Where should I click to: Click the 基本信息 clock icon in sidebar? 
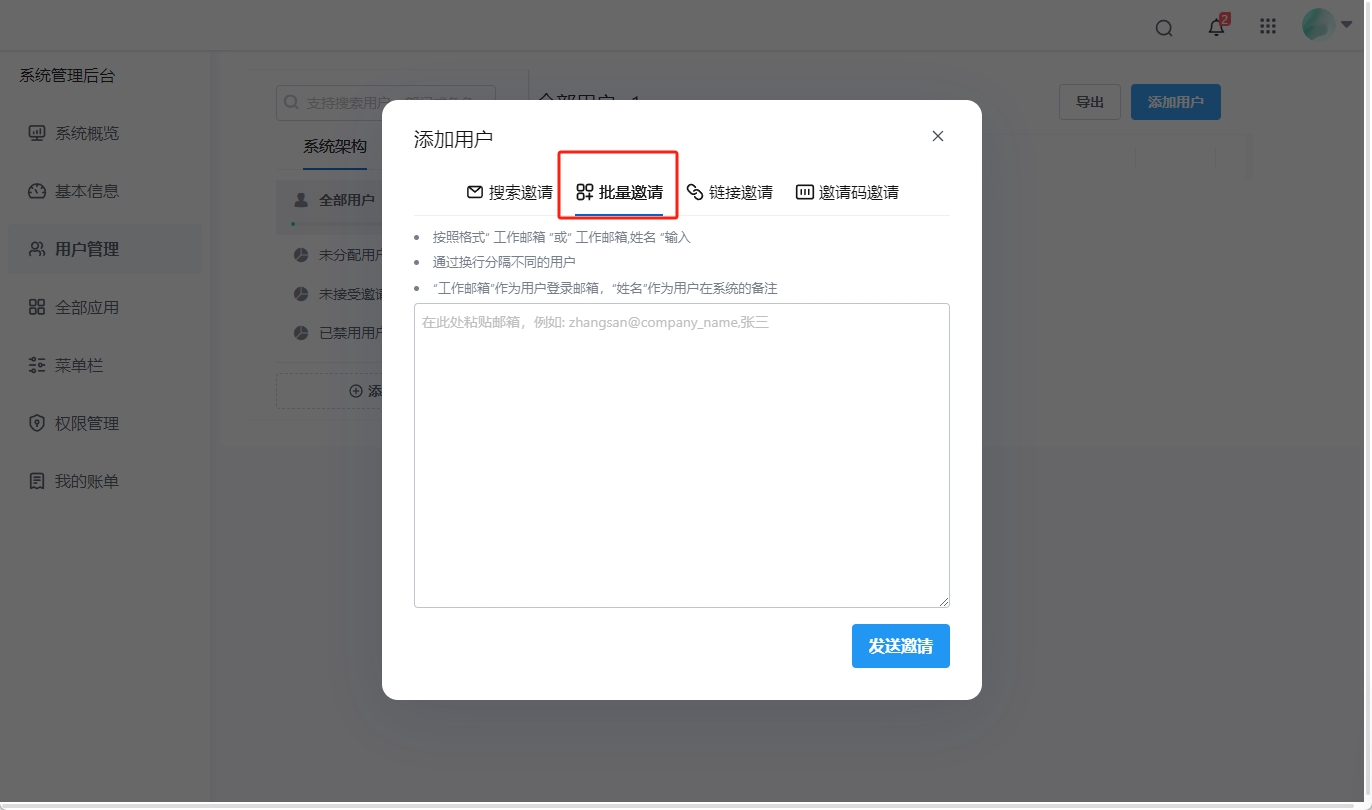coord(34,190)
